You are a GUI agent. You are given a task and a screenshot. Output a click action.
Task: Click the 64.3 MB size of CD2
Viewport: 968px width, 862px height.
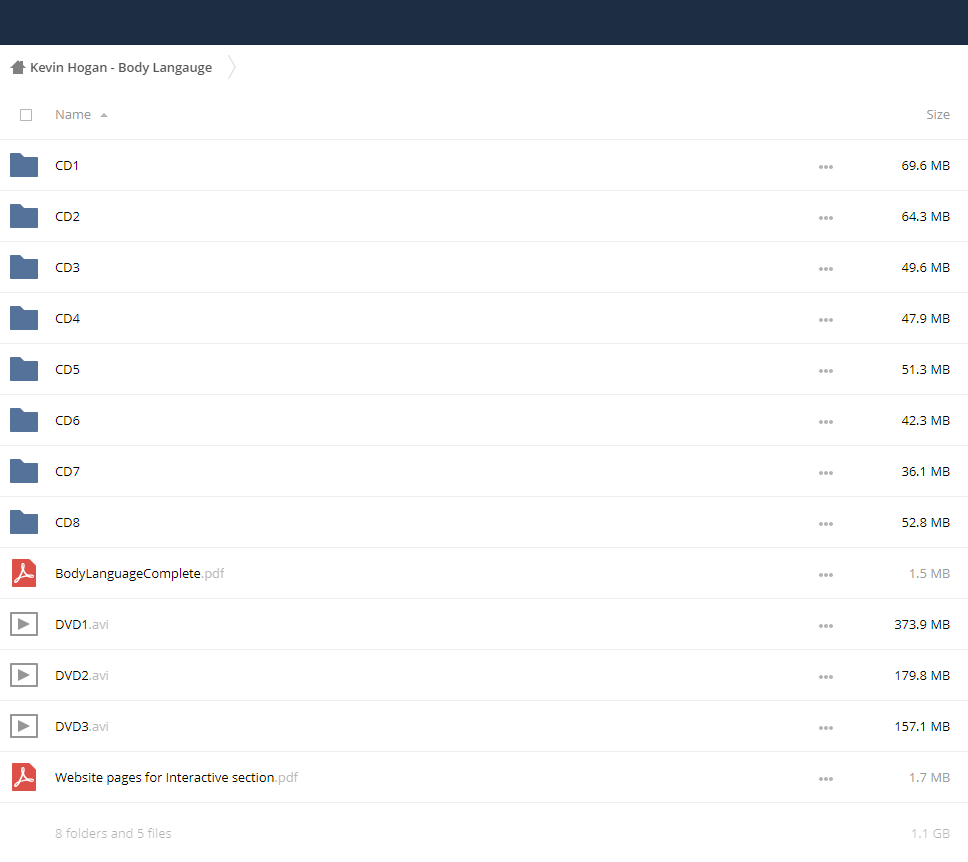point(925,217)
